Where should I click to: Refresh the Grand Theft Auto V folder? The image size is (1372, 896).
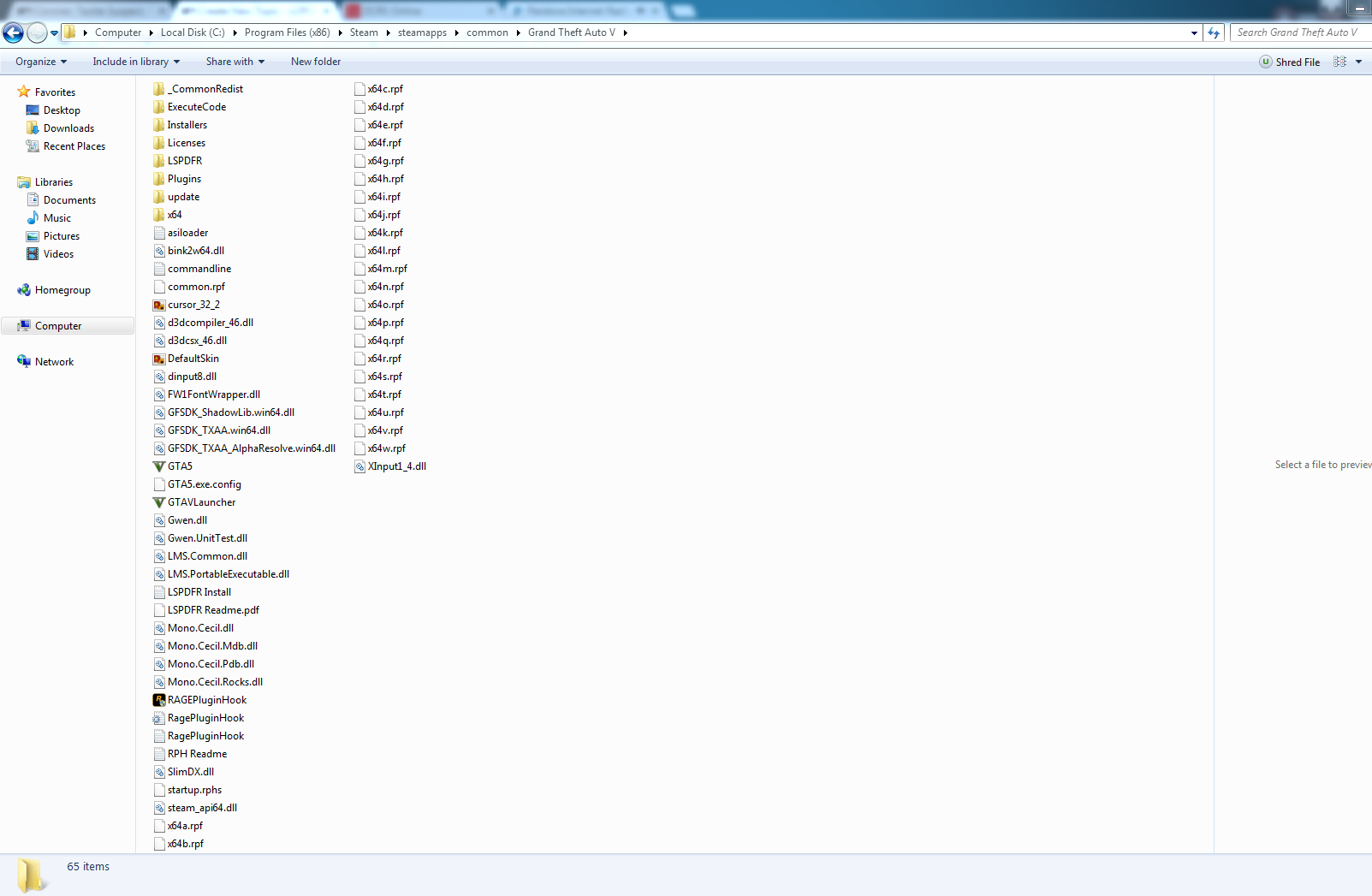click(1214, 33)
